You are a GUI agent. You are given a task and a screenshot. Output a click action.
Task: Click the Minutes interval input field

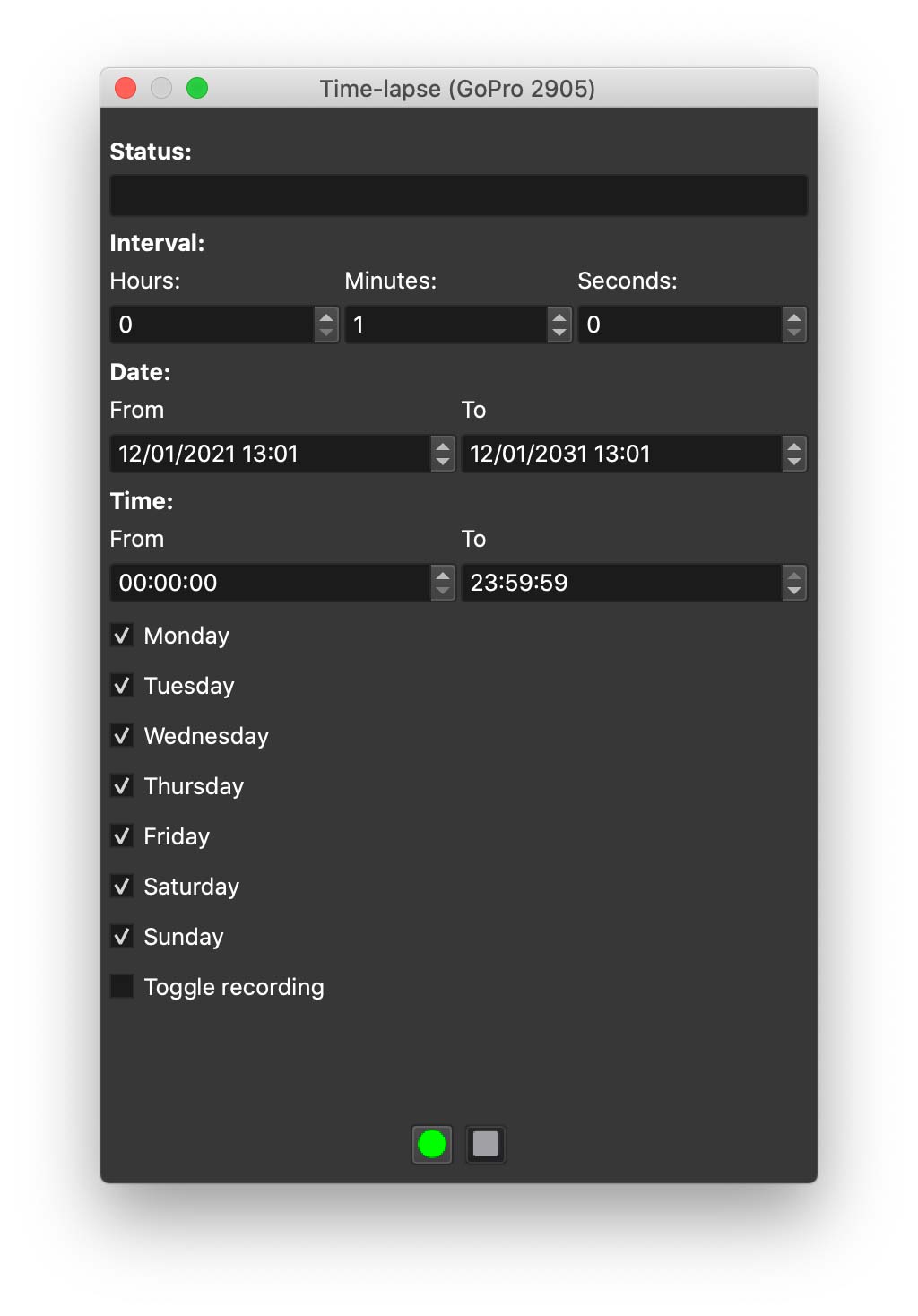tap(446, 325)
